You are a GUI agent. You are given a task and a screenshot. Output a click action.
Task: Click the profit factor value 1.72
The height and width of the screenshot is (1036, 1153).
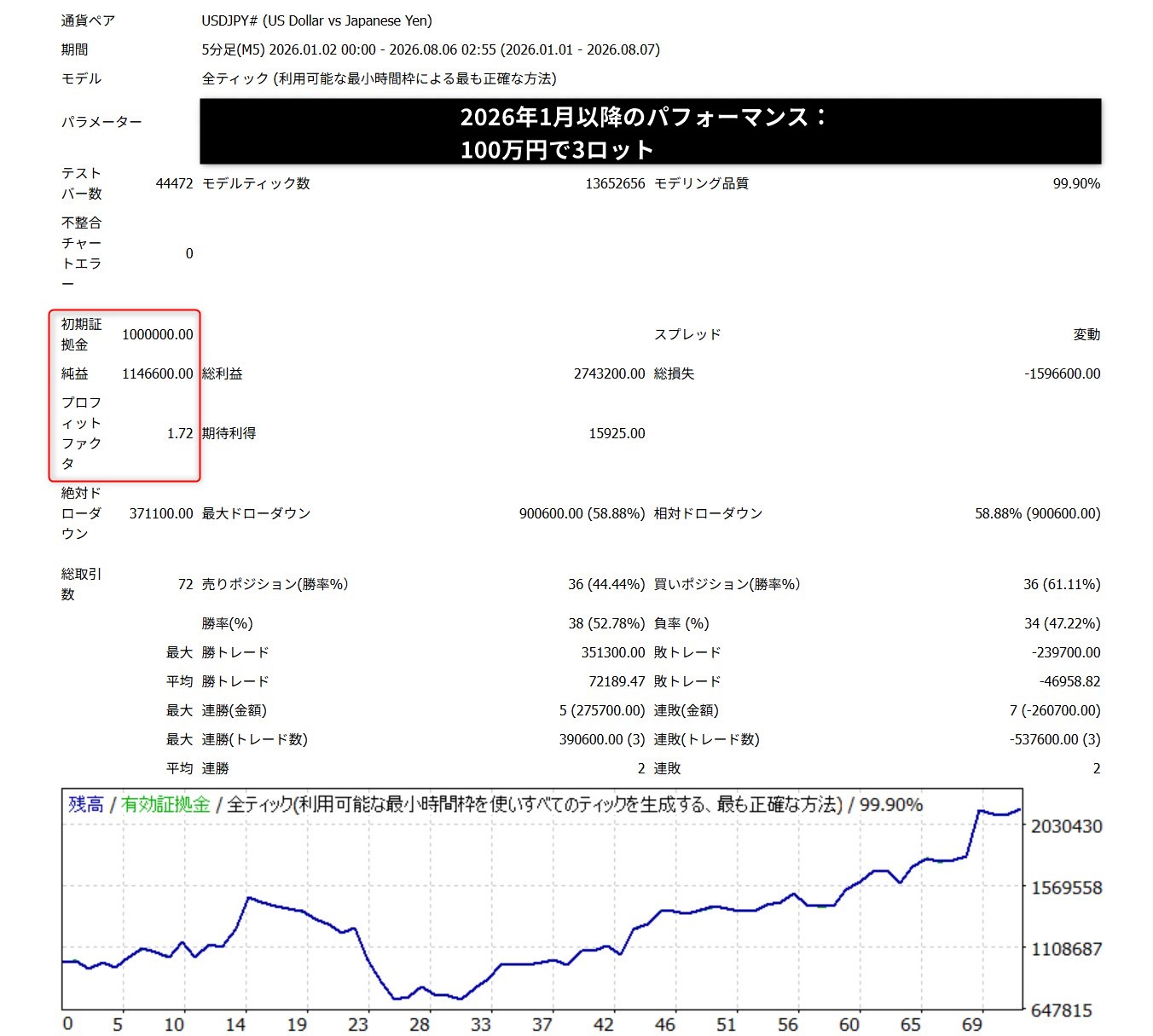coord(180,433)
